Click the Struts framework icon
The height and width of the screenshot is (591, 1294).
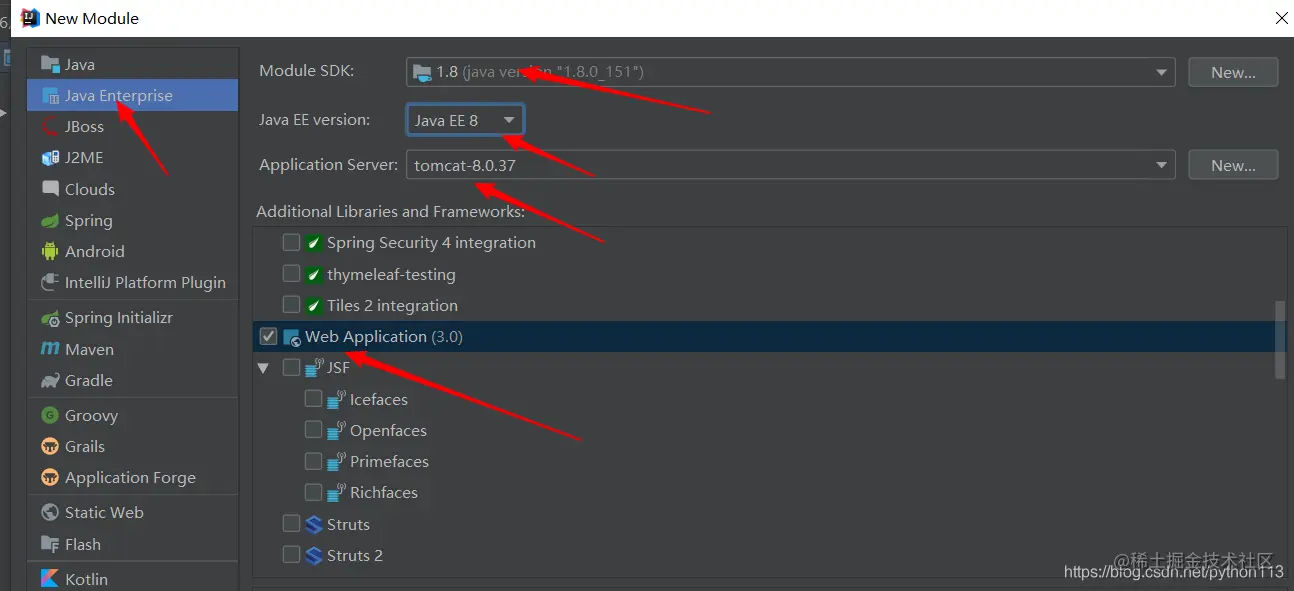click(x=314, y=524)
